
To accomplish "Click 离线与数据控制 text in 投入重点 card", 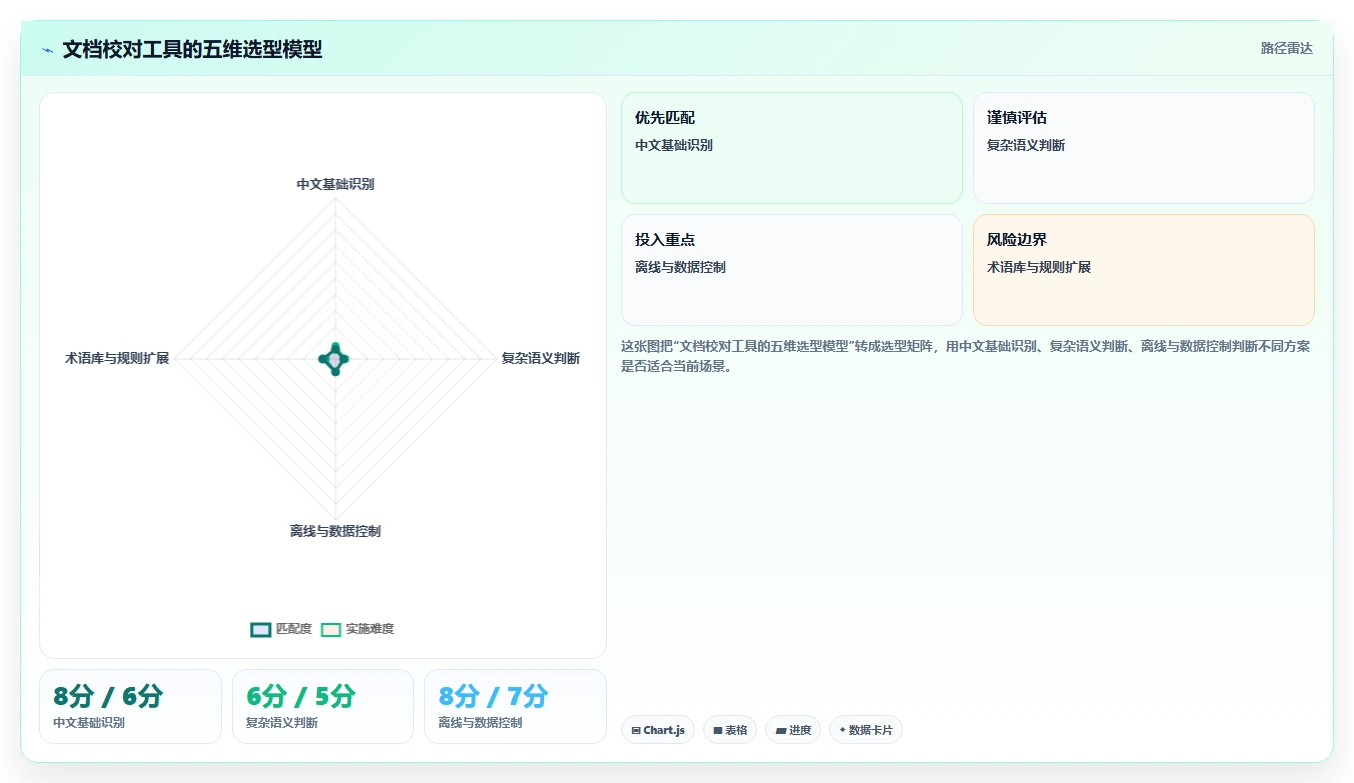I will pos(680,267).
